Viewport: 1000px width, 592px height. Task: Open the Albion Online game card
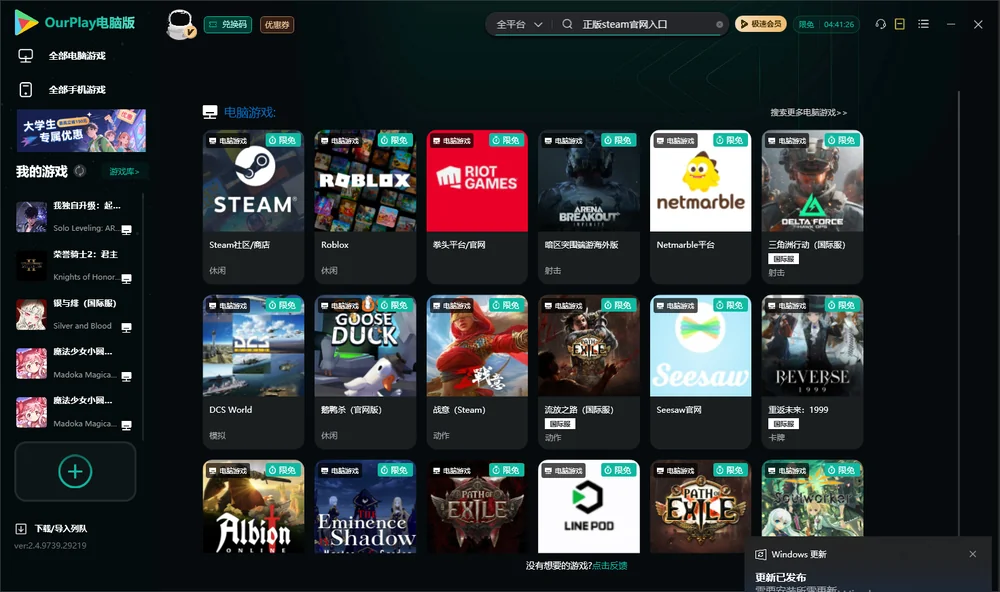[253, 507]
